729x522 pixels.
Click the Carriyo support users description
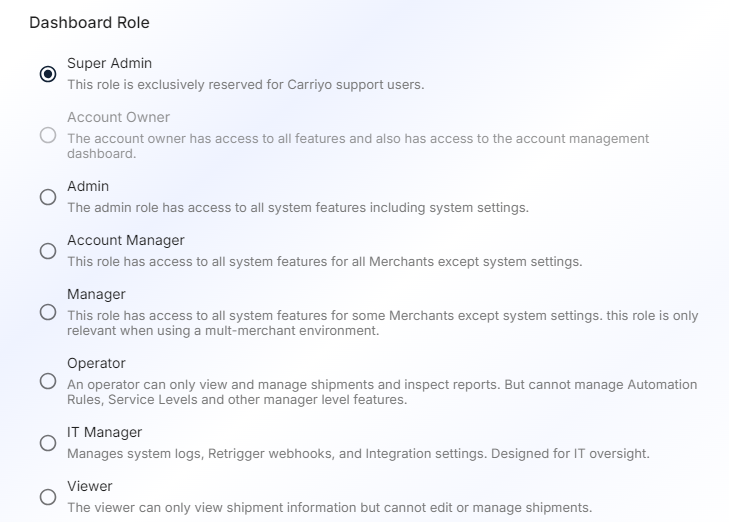[x=245, y=85]
